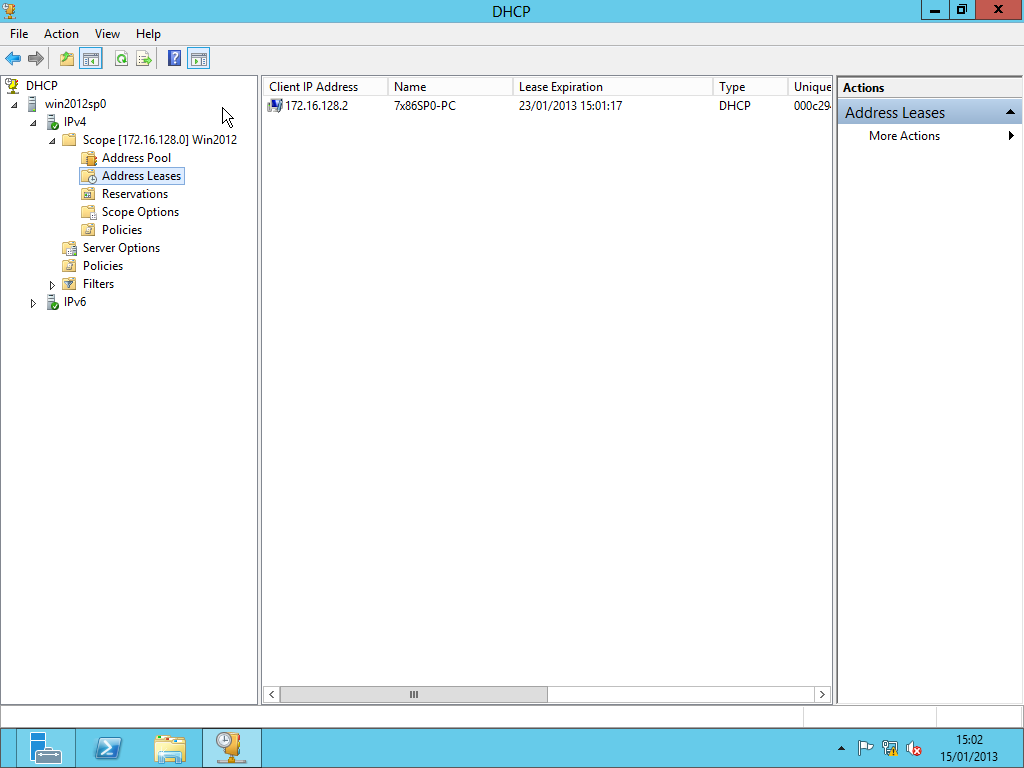Expand the Filters tree node
1024x768 pixels.
(53, 285)
